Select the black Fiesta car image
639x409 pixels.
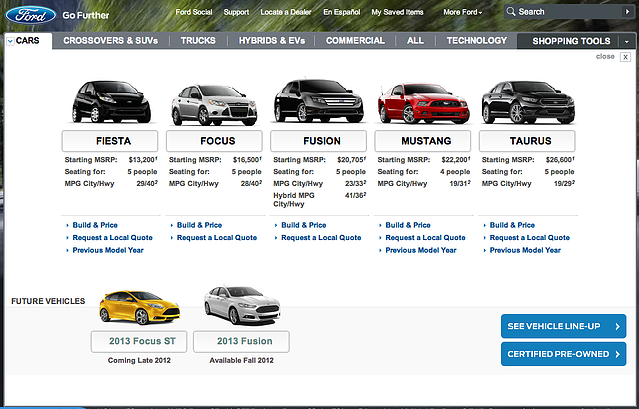click(99, 101)
